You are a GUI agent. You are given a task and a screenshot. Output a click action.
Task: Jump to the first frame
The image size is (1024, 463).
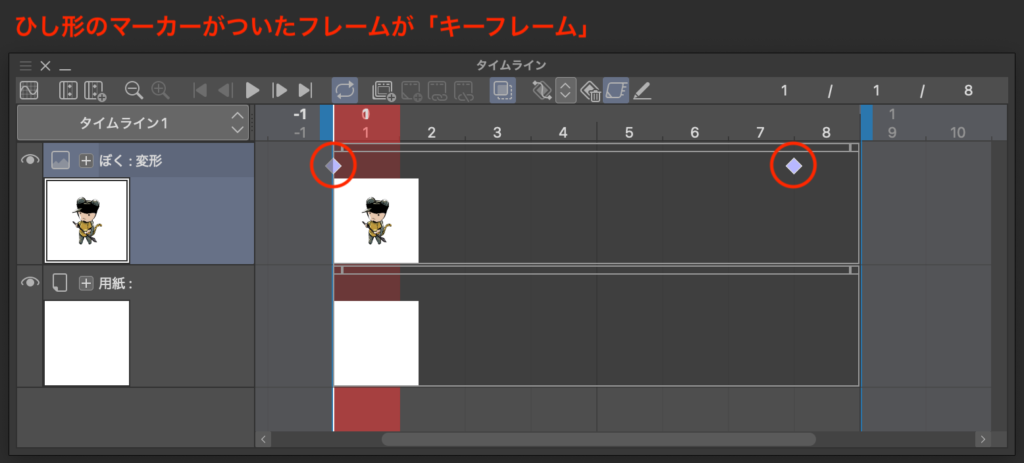(200, 90)
